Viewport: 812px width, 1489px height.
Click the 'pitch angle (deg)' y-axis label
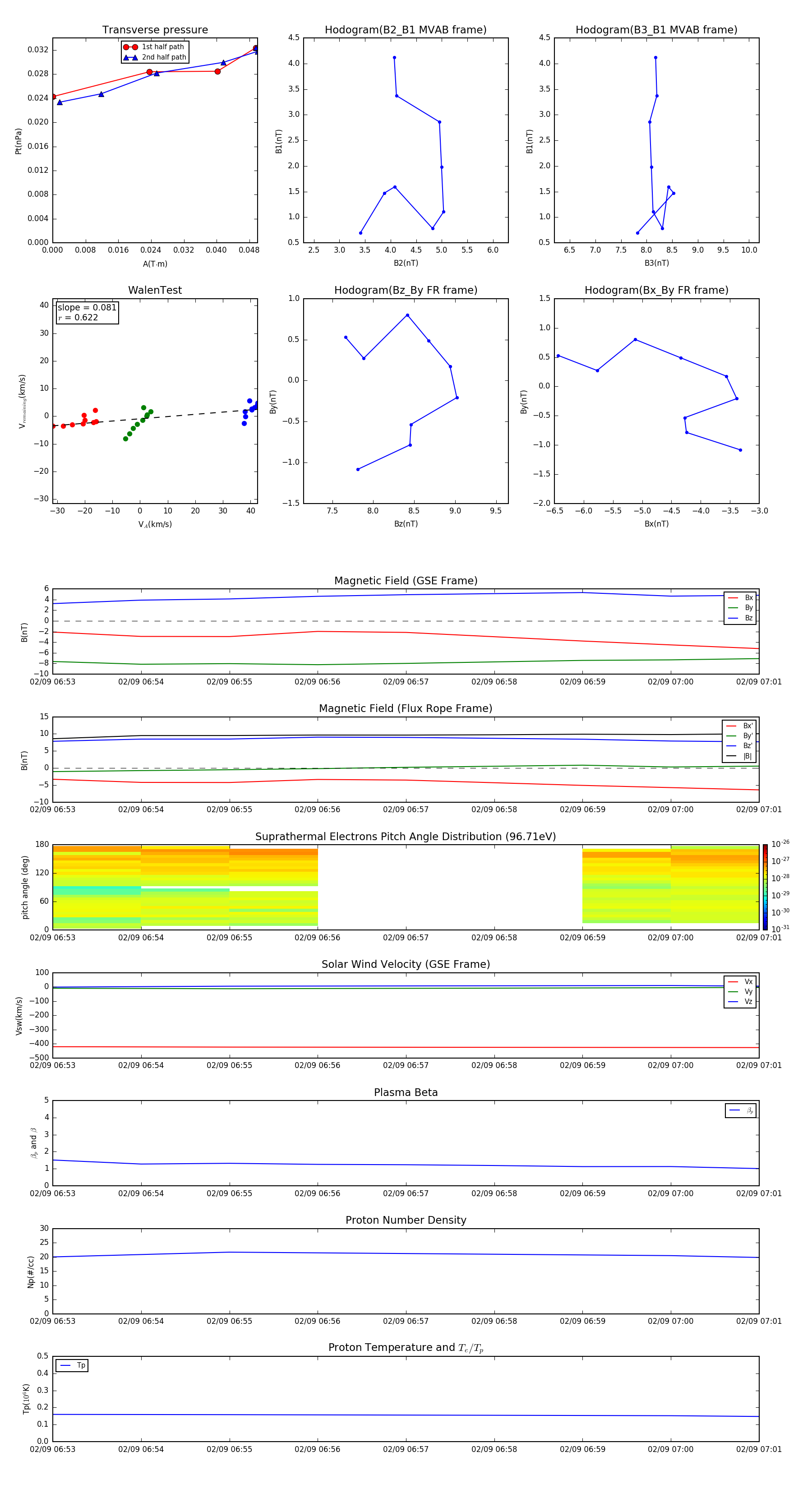pyautogui.click(x=25, y=887)
